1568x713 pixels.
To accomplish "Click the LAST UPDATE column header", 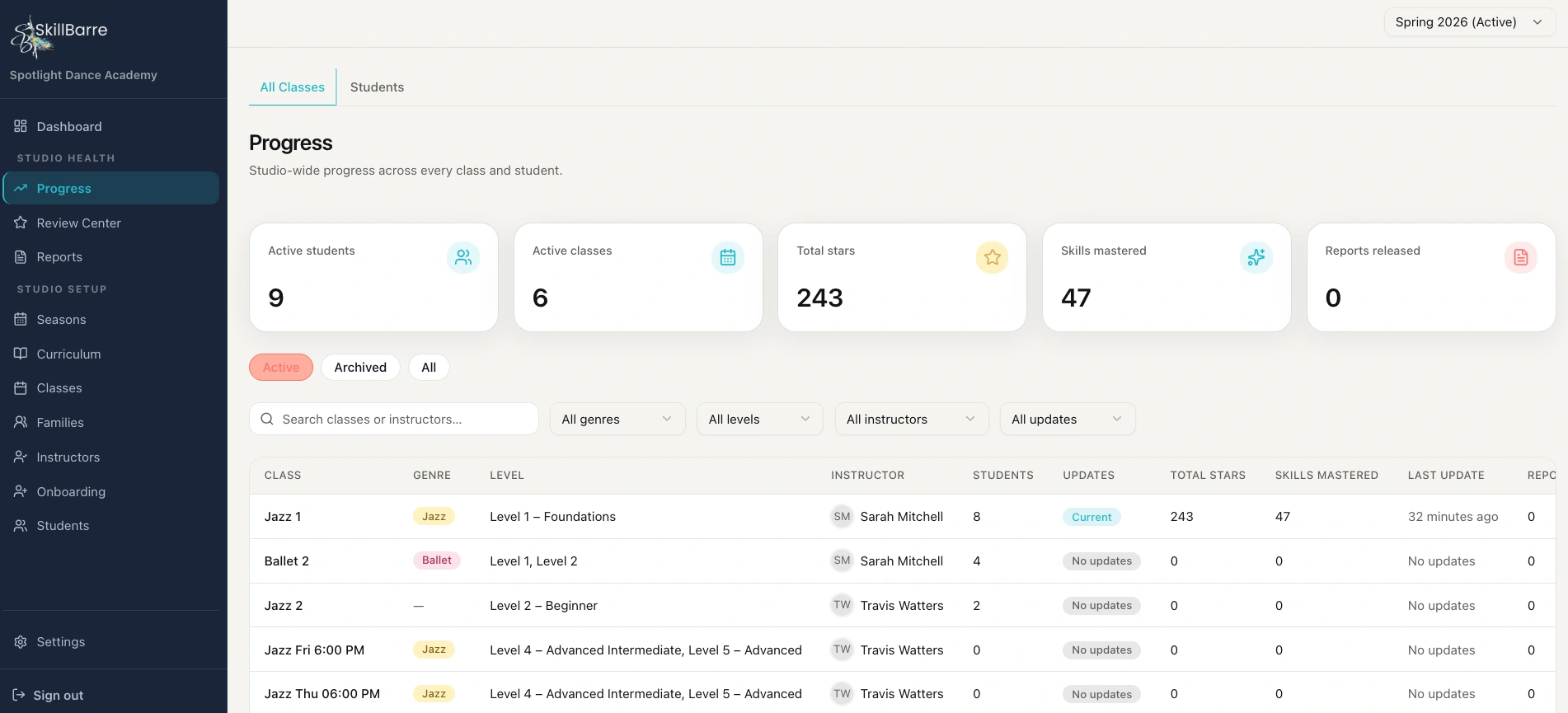I will (x=1446, y=475).
